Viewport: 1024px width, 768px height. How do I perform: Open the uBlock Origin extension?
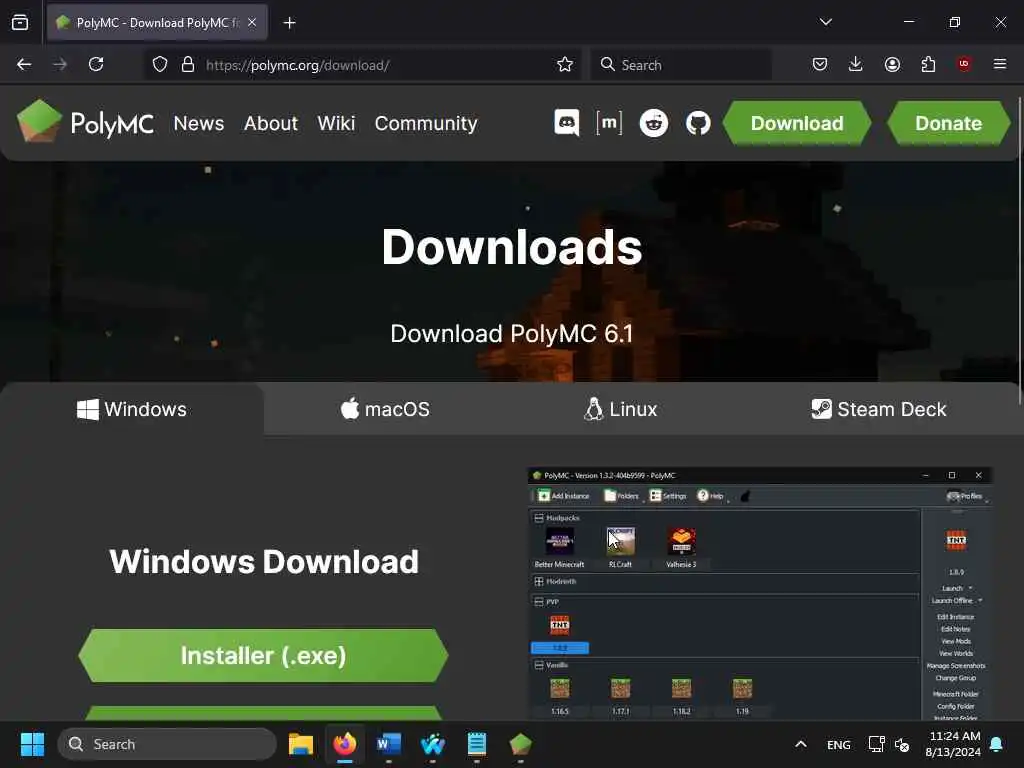tap(964, 64)
